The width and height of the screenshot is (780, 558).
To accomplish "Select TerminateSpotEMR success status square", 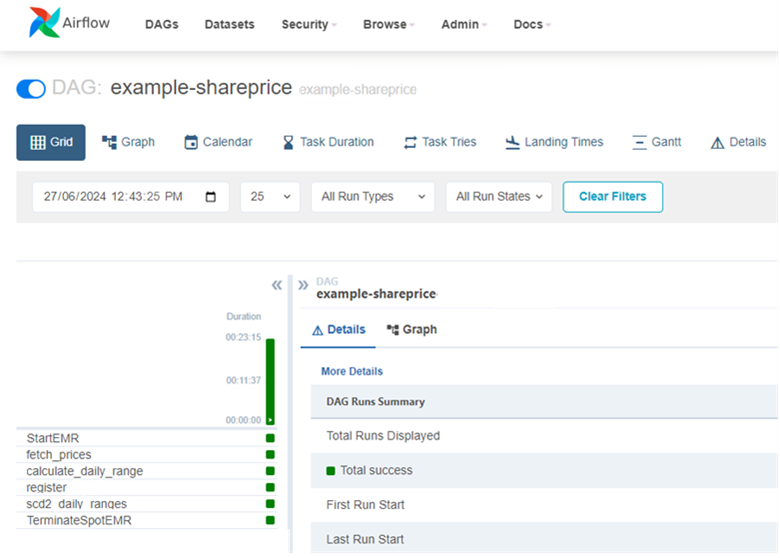I will click(x=270, y=520).
